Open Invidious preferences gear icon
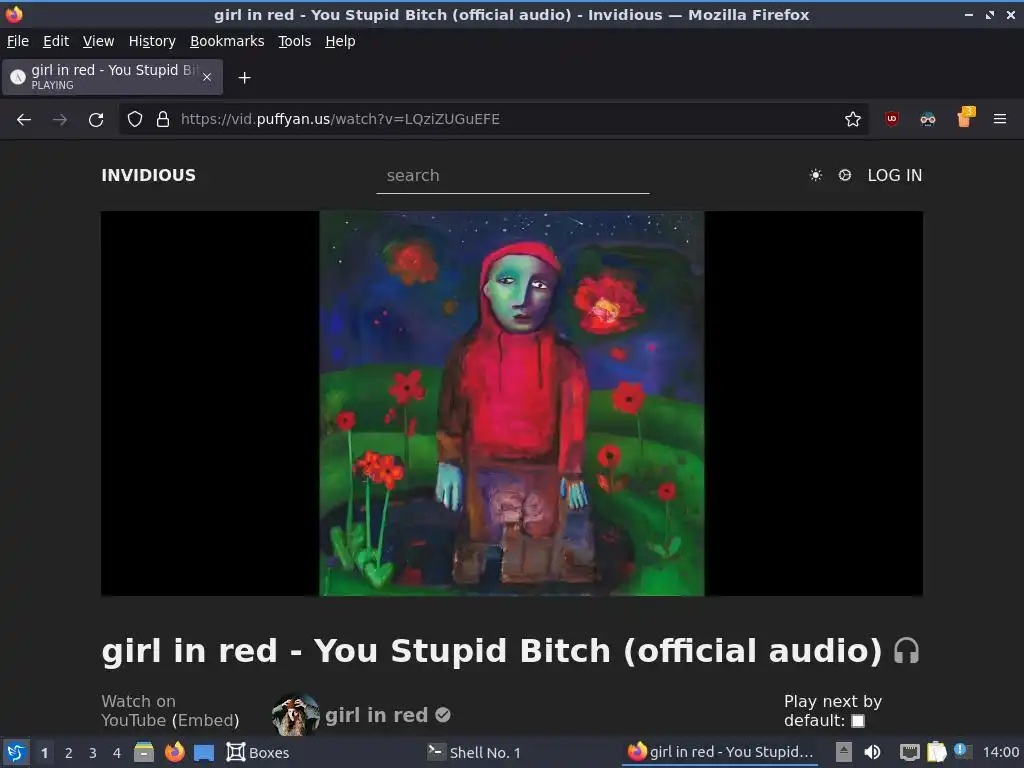 click(844, 175)
